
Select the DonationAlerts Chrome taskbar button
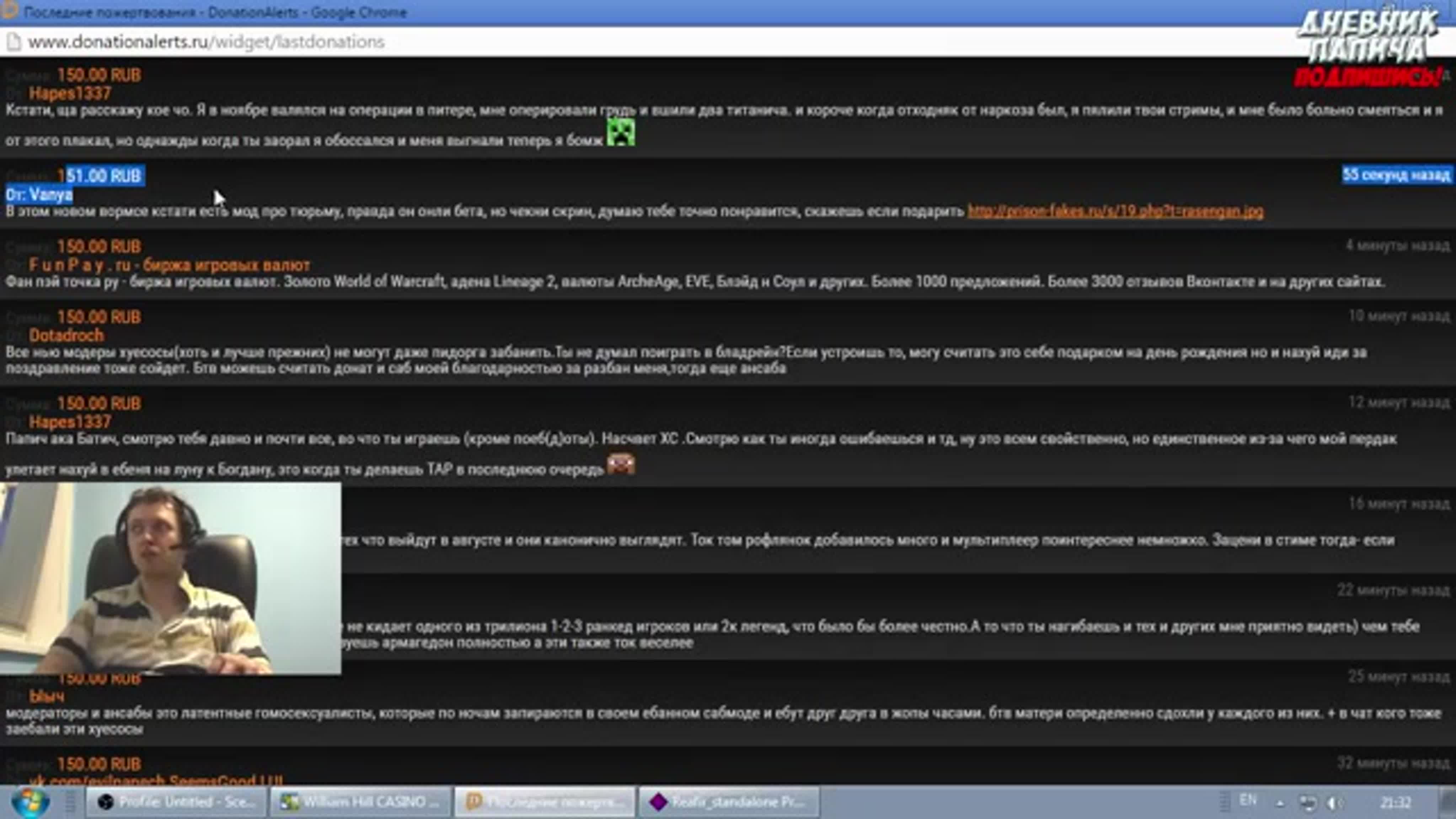544,802
